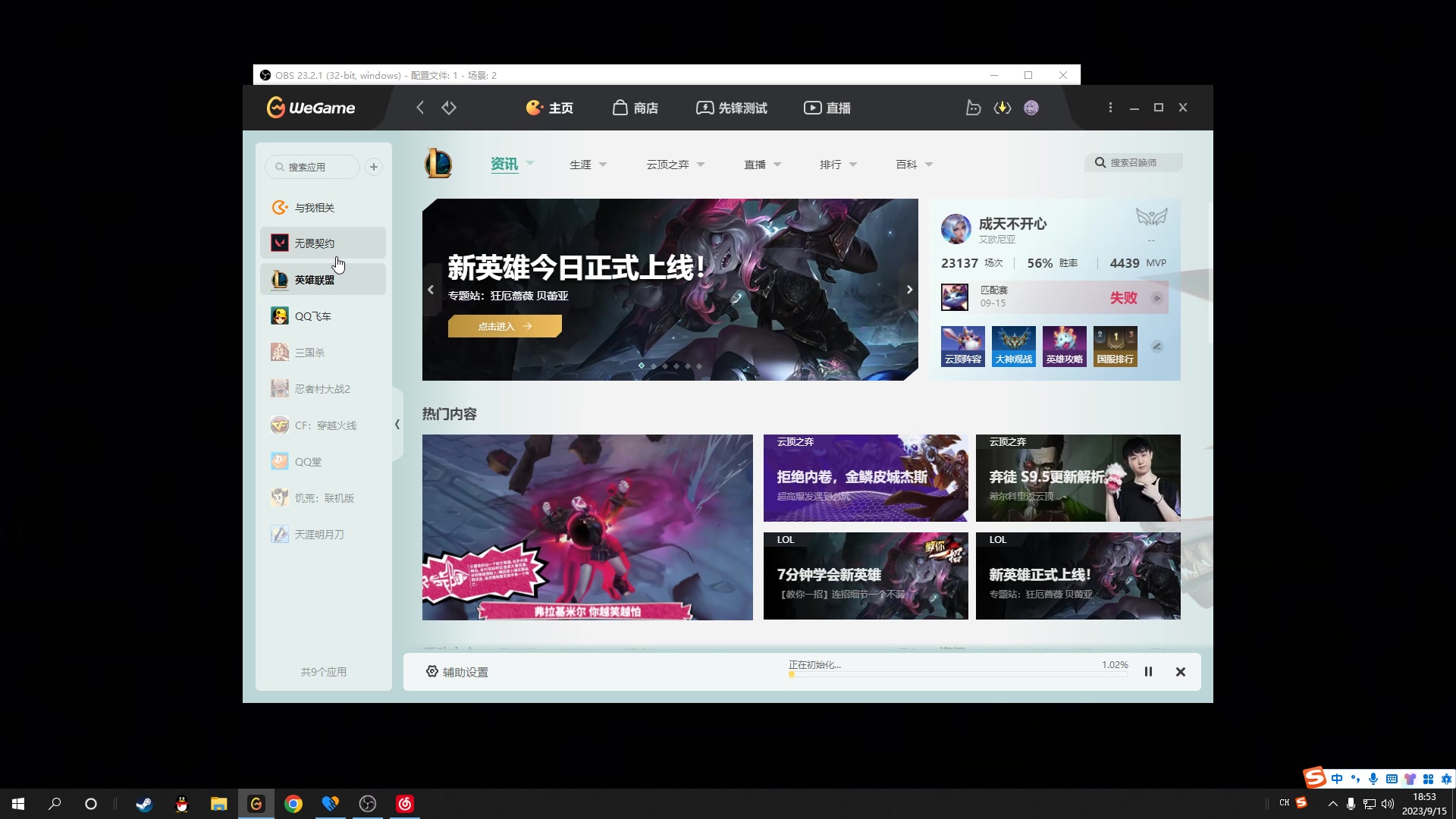Click the WeGame logo

pos(310,108)
